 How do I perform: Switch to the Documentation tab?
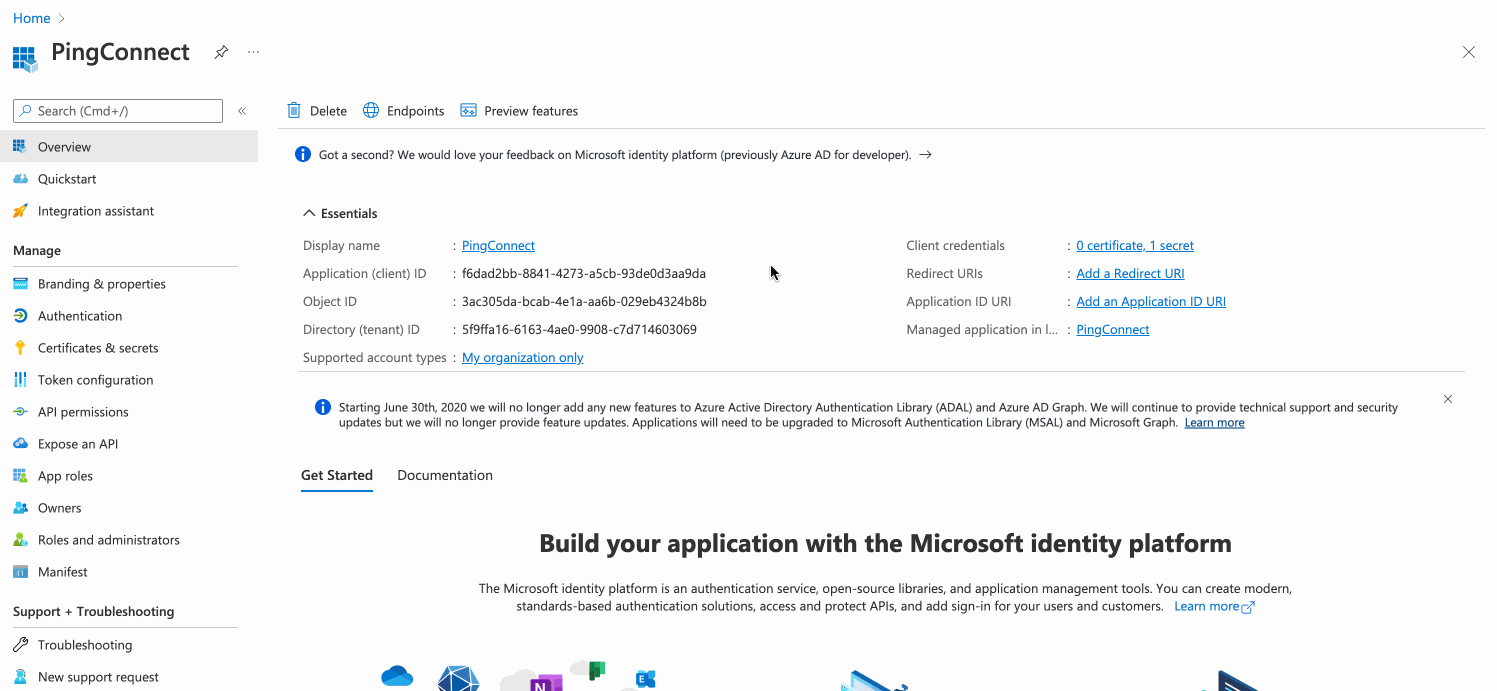444,474
